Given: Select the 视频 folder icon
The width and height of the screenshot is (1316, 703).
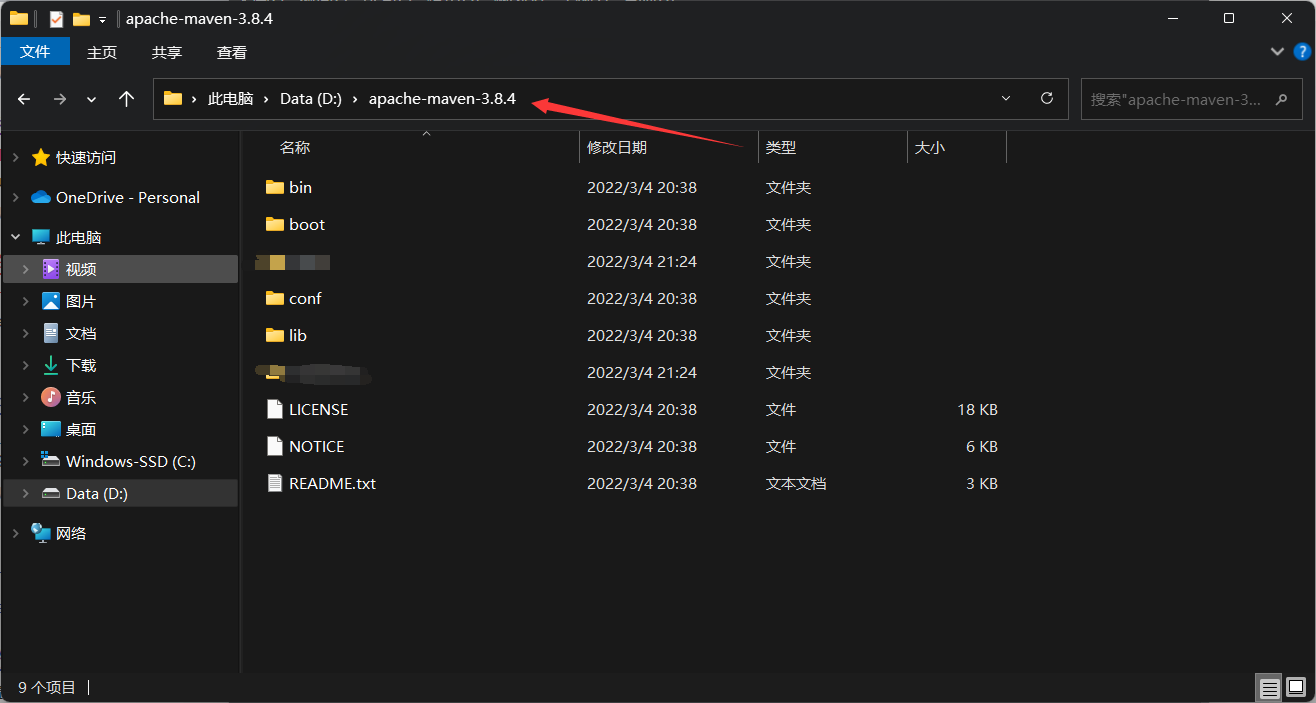Looking at the screenshot, I should pyautogui.click(x=51, y=269).
